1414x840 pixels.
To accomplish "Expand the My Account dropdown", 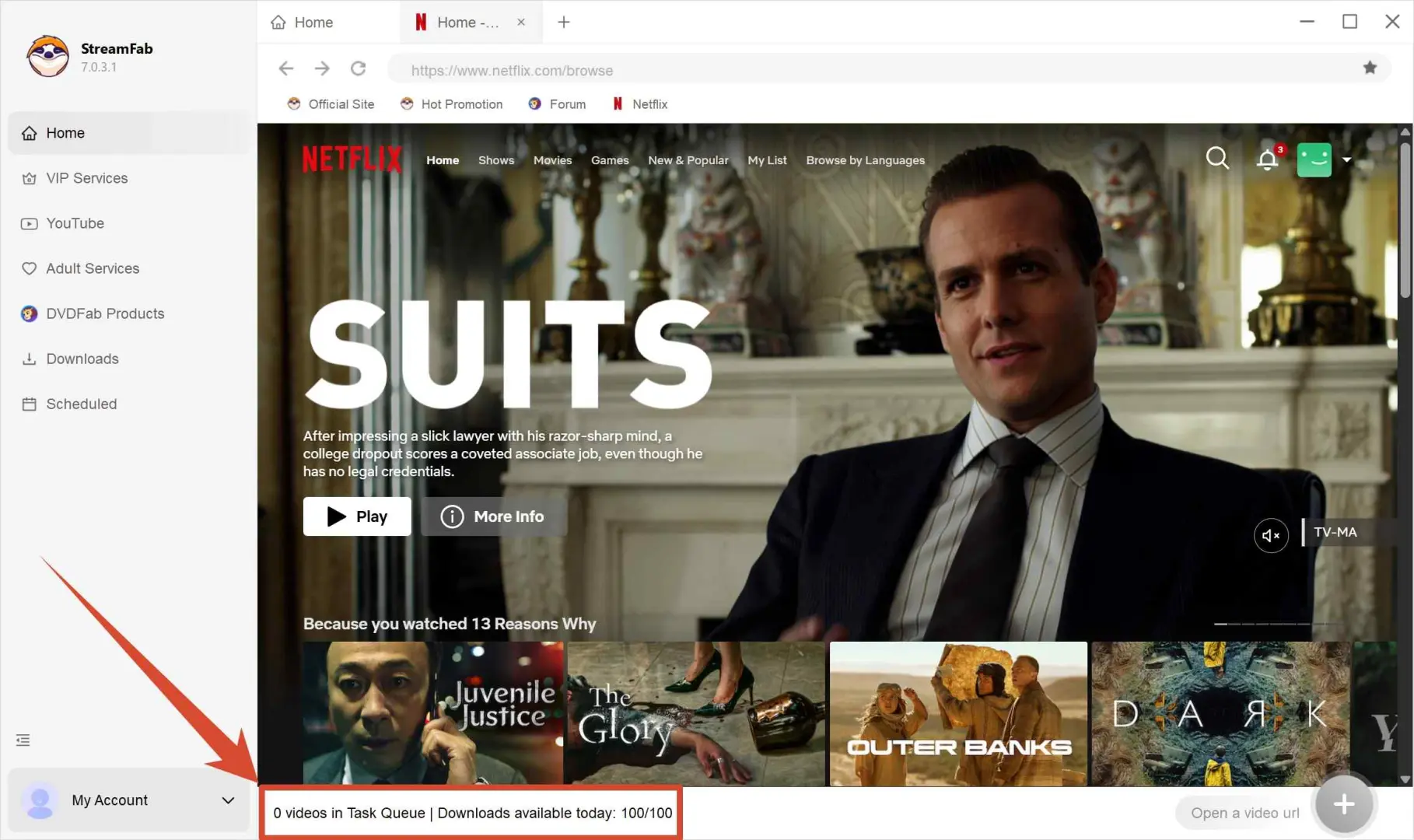I will pos(228,800).
